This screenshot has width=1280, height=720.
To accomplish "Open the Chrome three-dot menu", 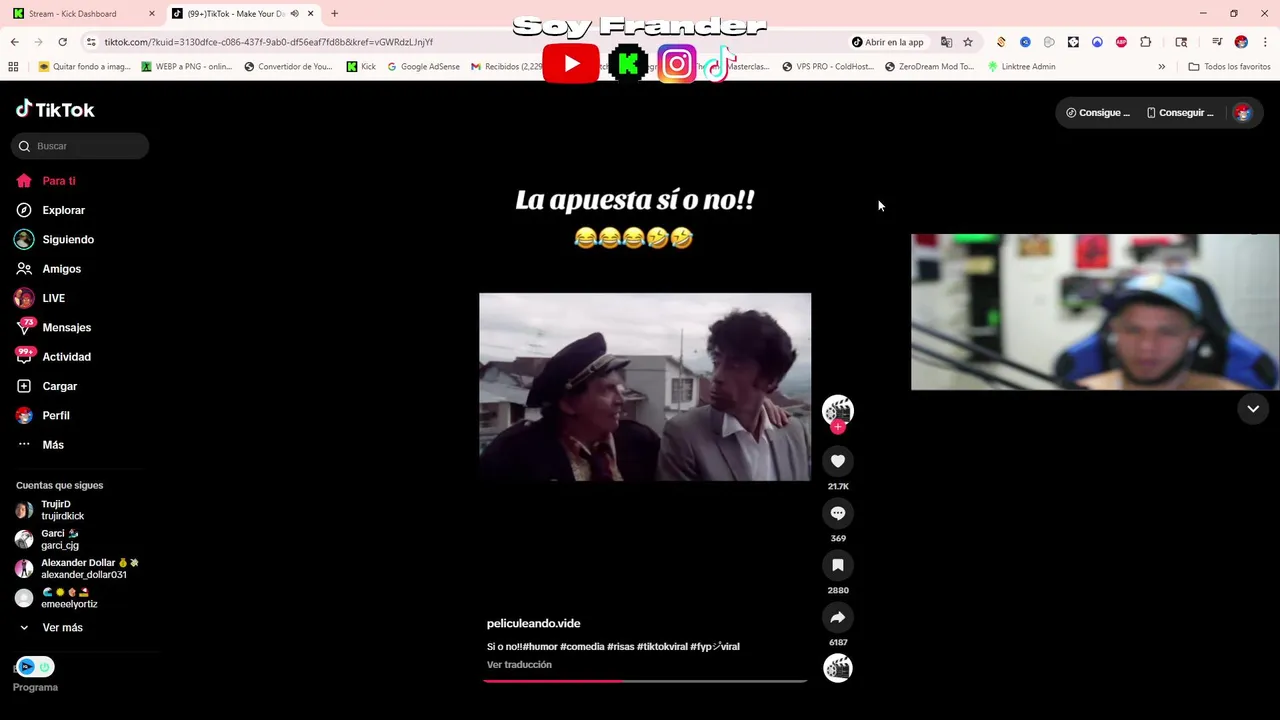I will point(1265,42).
